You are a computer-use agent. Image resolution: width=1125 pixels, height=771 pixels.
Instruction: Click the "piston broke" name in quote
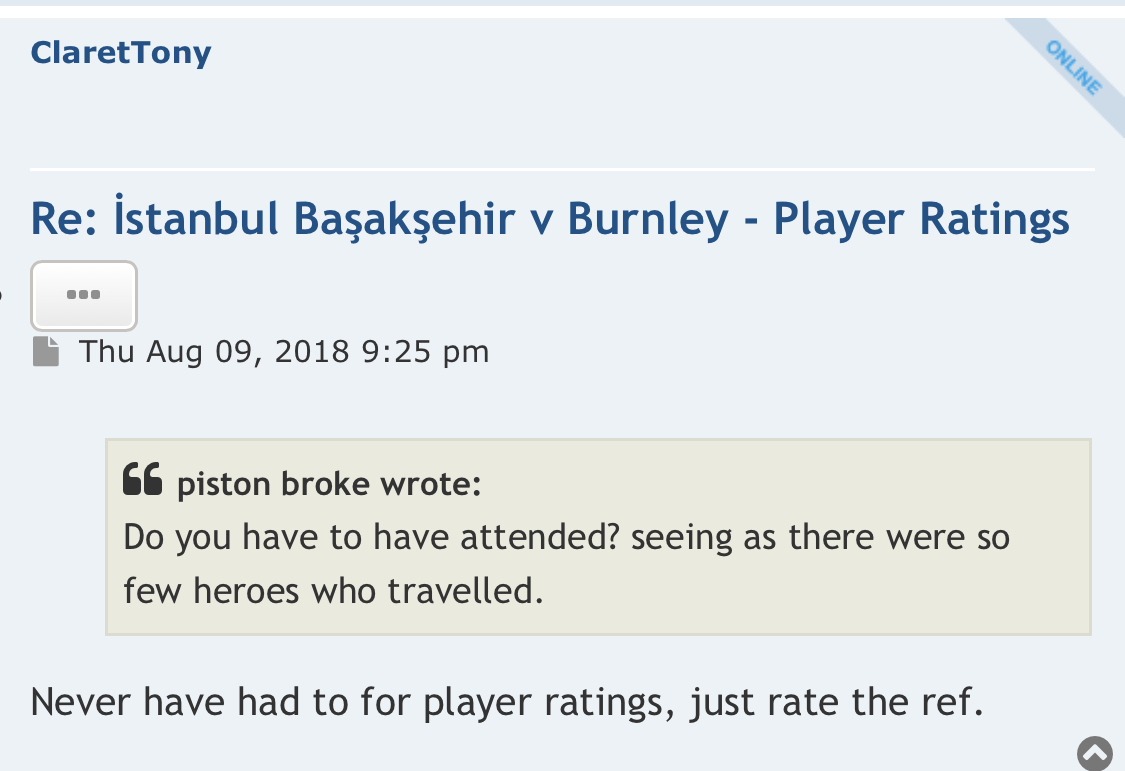[x=258, y=485]
